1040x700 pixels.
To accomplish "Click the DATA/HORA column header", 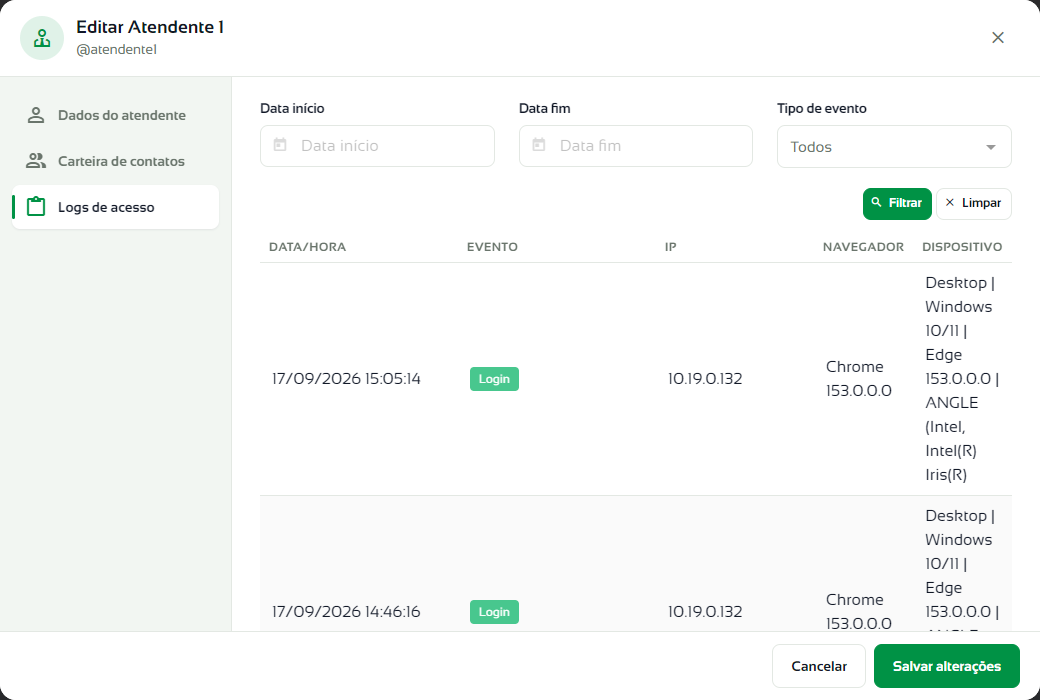I will click(307, 247).
